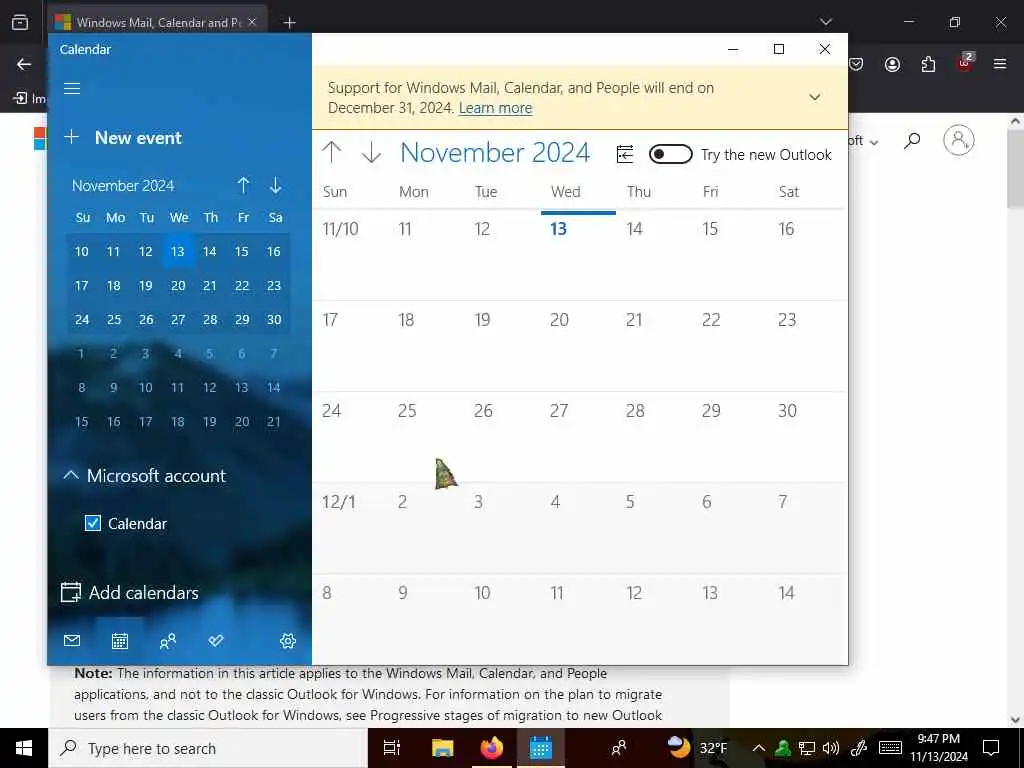This screenshot has height=768, width=1024.
Task: Open Firefox extensions puzzle icon
Action: coord(928,64)
